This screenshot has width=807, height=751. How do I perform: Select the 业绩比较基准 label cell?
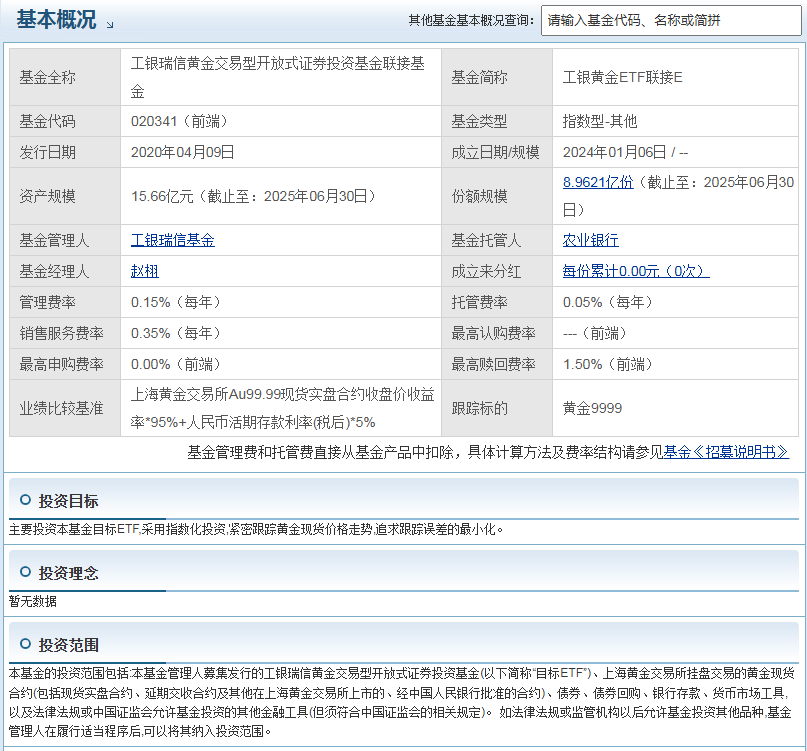(x=65, y=408)
